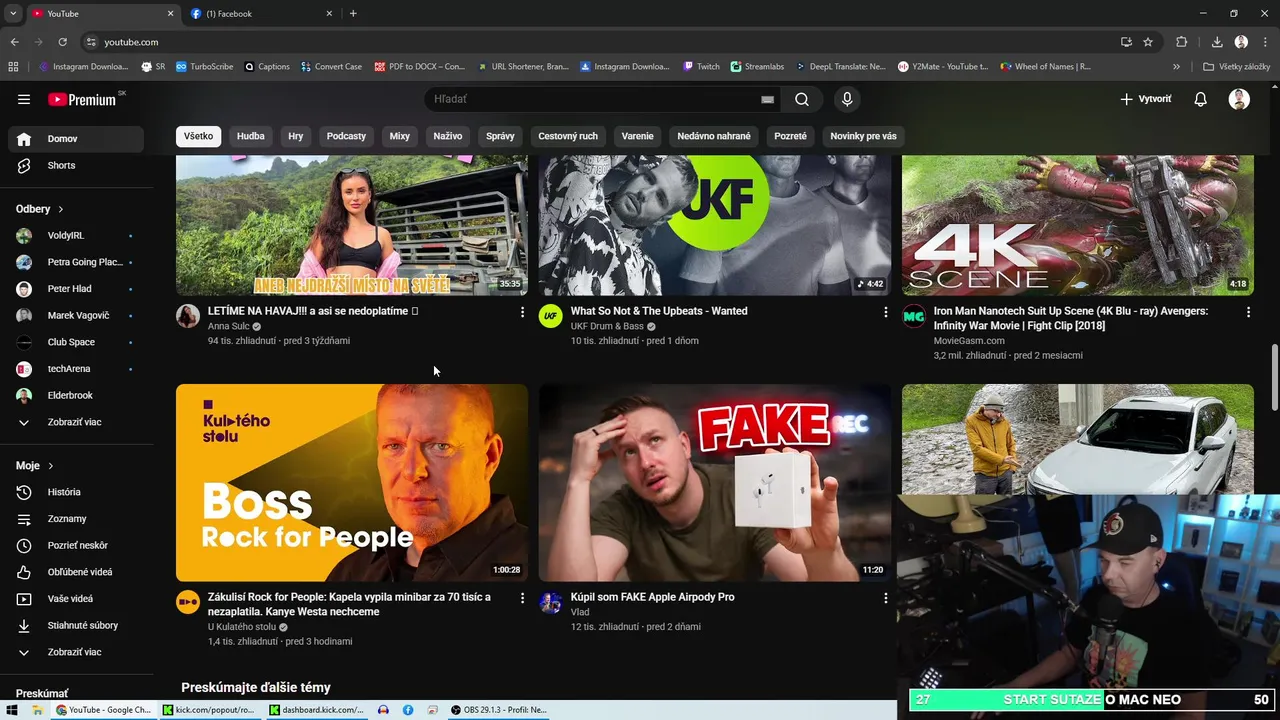This screenshot has width=1280, height=720.
Task: Select the Hudba filter chip
Action: pos(251,136)
